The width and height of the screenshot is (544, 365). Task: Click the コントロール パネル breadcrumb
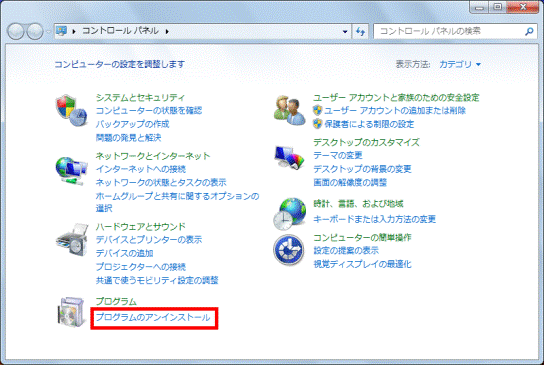[120, 31]
